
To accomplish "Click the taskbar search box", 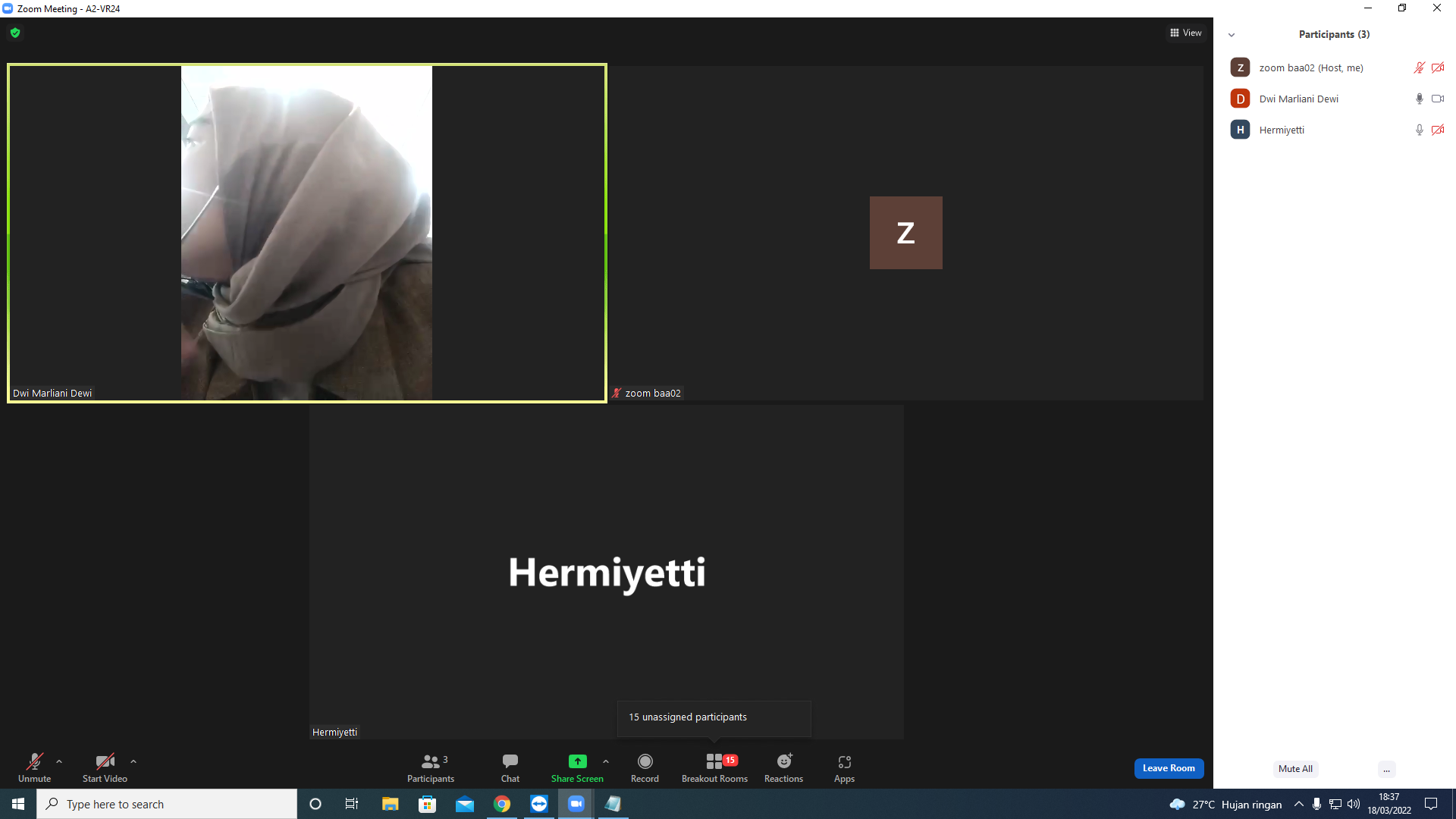I will coord(167,804).
